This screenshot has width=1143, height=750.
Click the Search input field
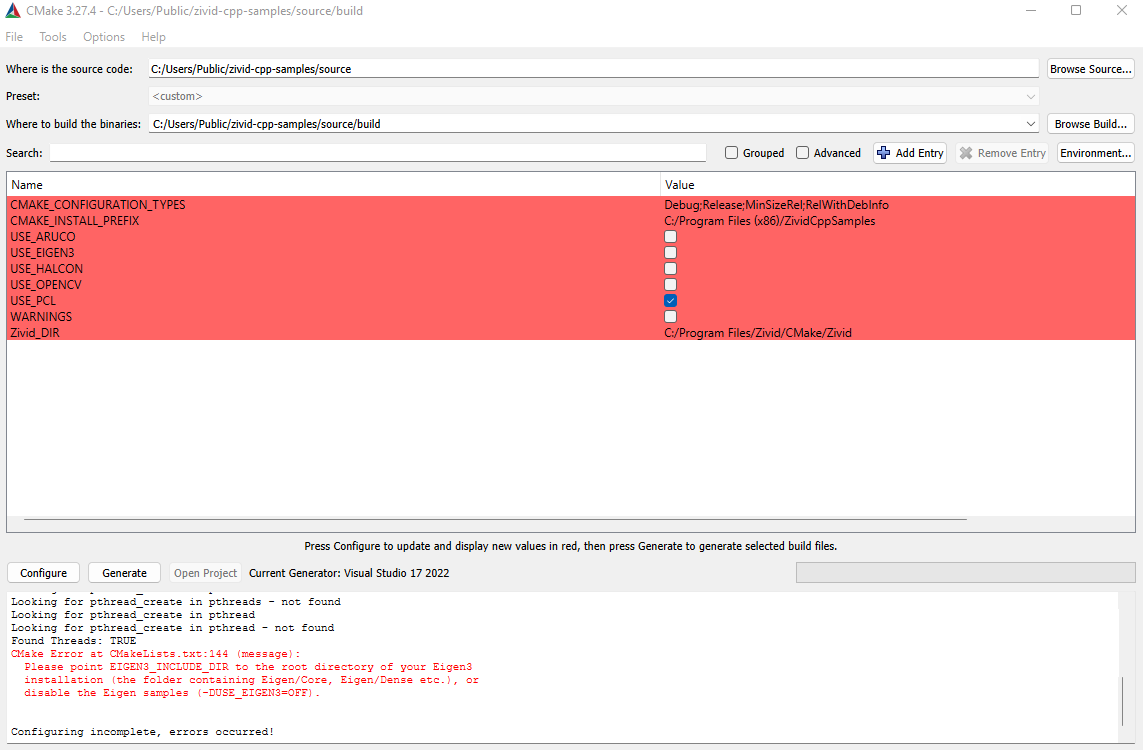point(378,153)
